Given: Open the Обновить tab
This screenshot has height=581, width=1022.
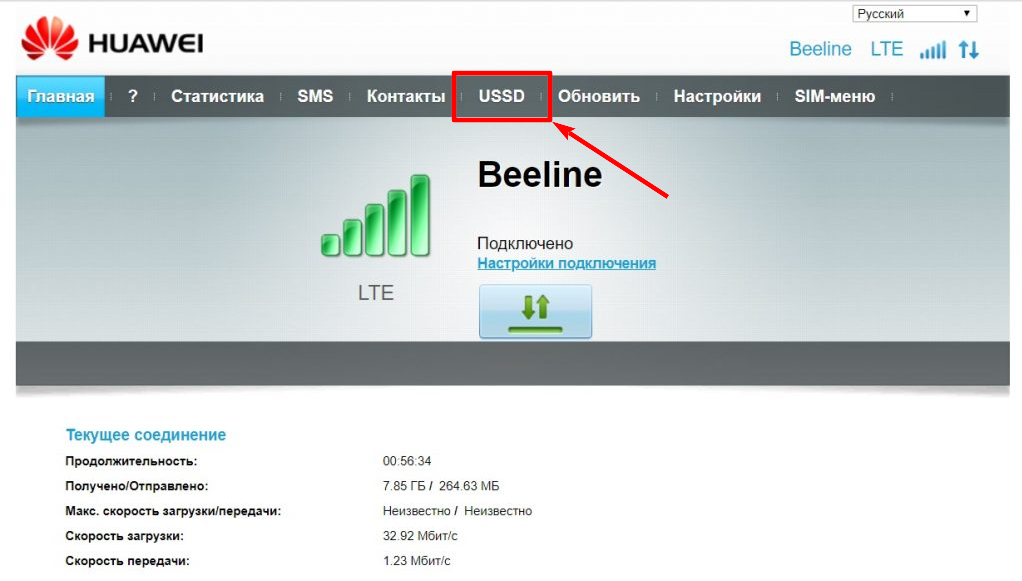Looking at the screenshot, I should coord(599,97).
